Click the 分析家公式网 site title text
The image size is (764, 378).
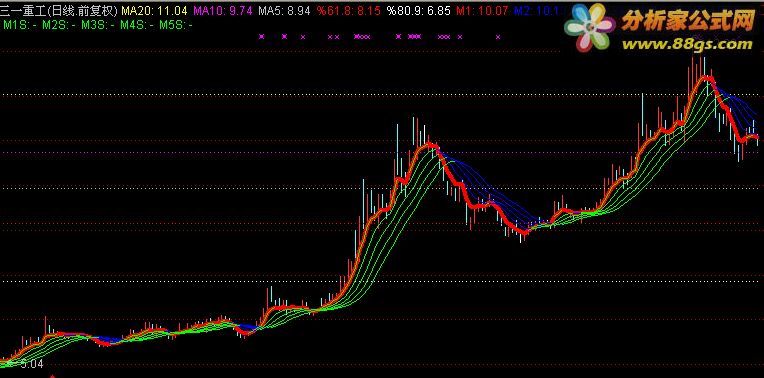point(688,21)
